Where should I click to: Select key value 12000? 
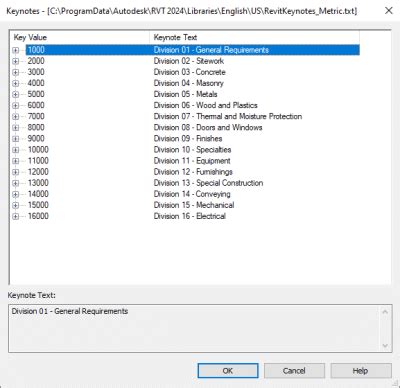[38, 172]
